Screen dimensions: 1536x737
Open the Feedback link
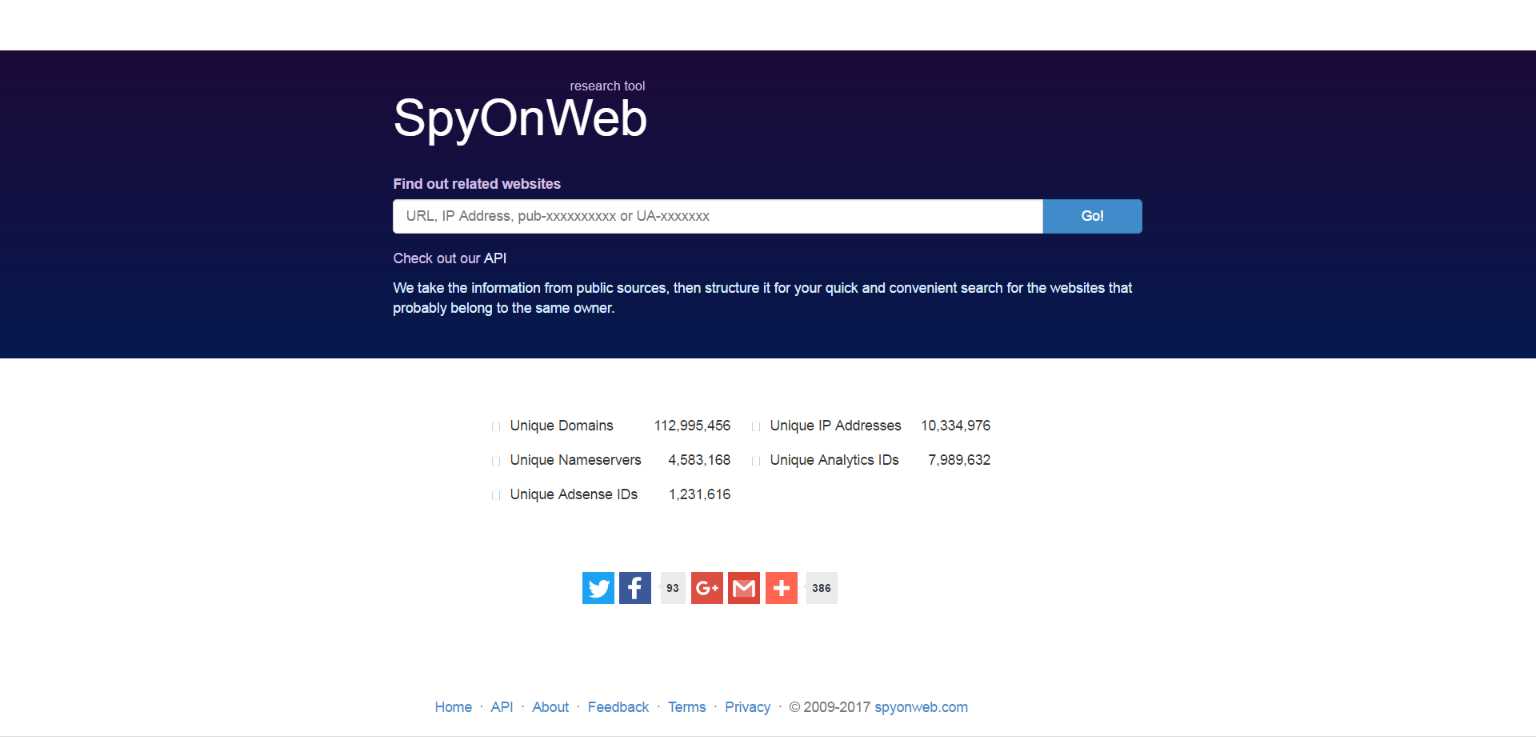618,707
